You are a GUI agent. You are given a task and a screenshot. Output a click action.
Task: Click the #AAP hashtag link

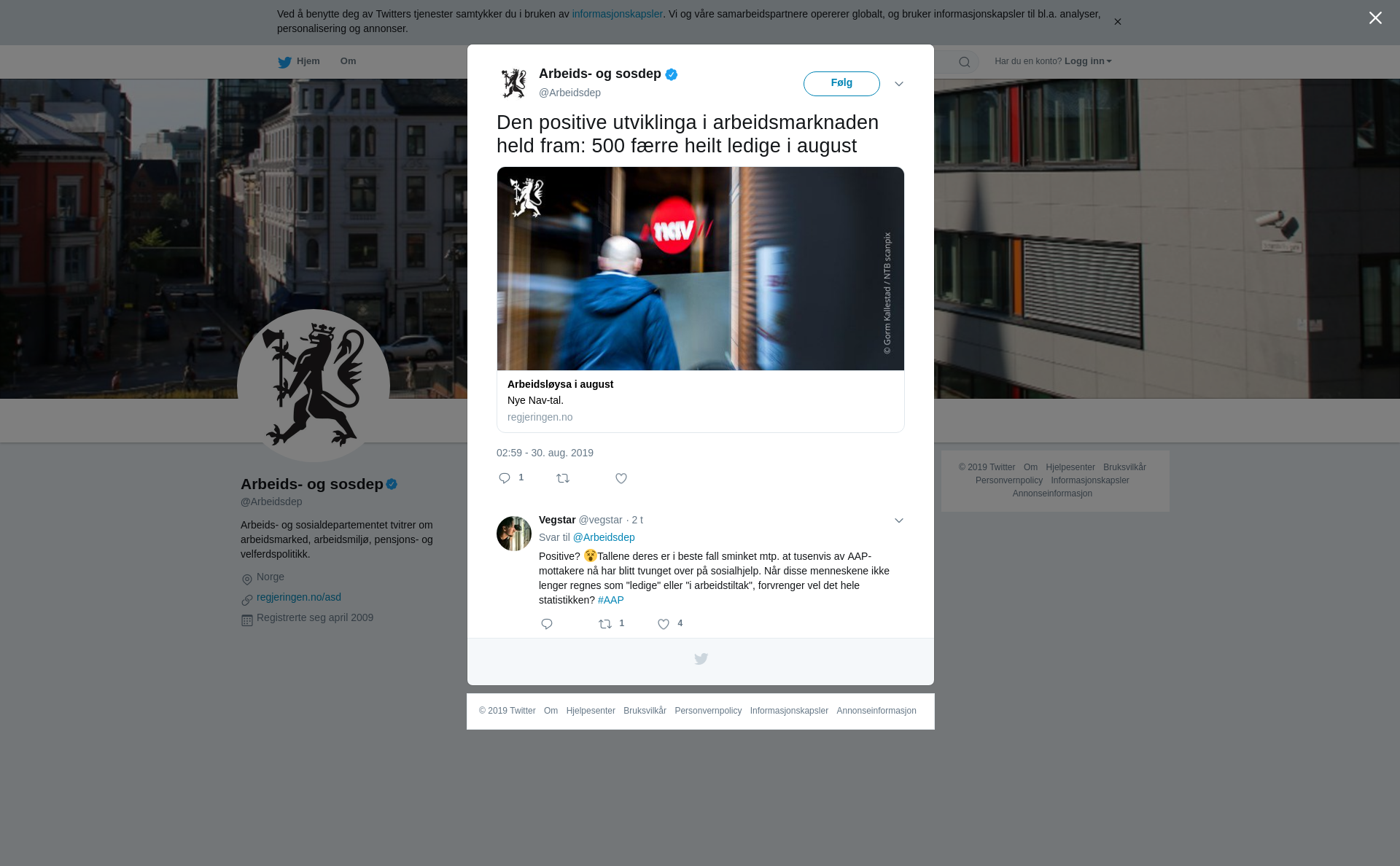tap(611, 600)
